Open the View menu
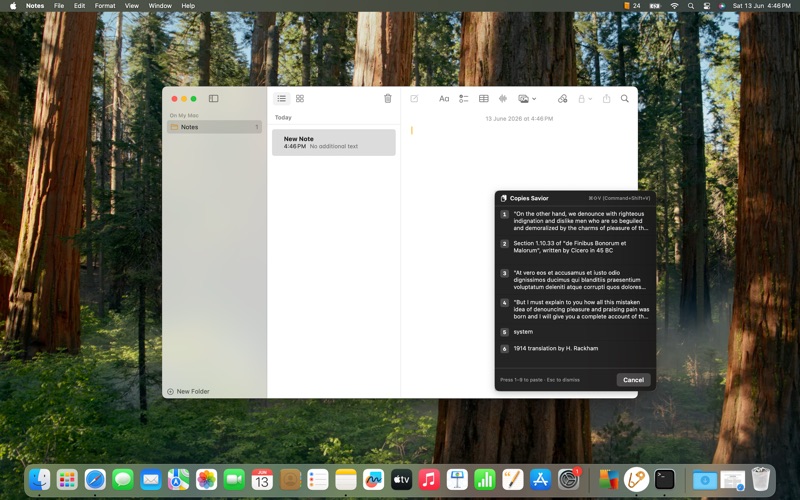Viewport: 800px width, 500px height. point(132,6)
